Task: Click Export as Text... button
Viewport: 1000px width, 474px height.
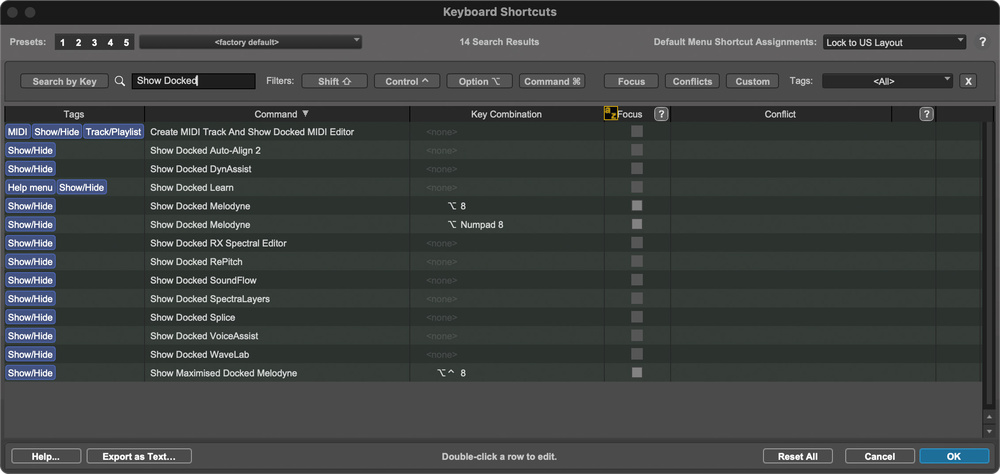Action: [x=139, y=456]
